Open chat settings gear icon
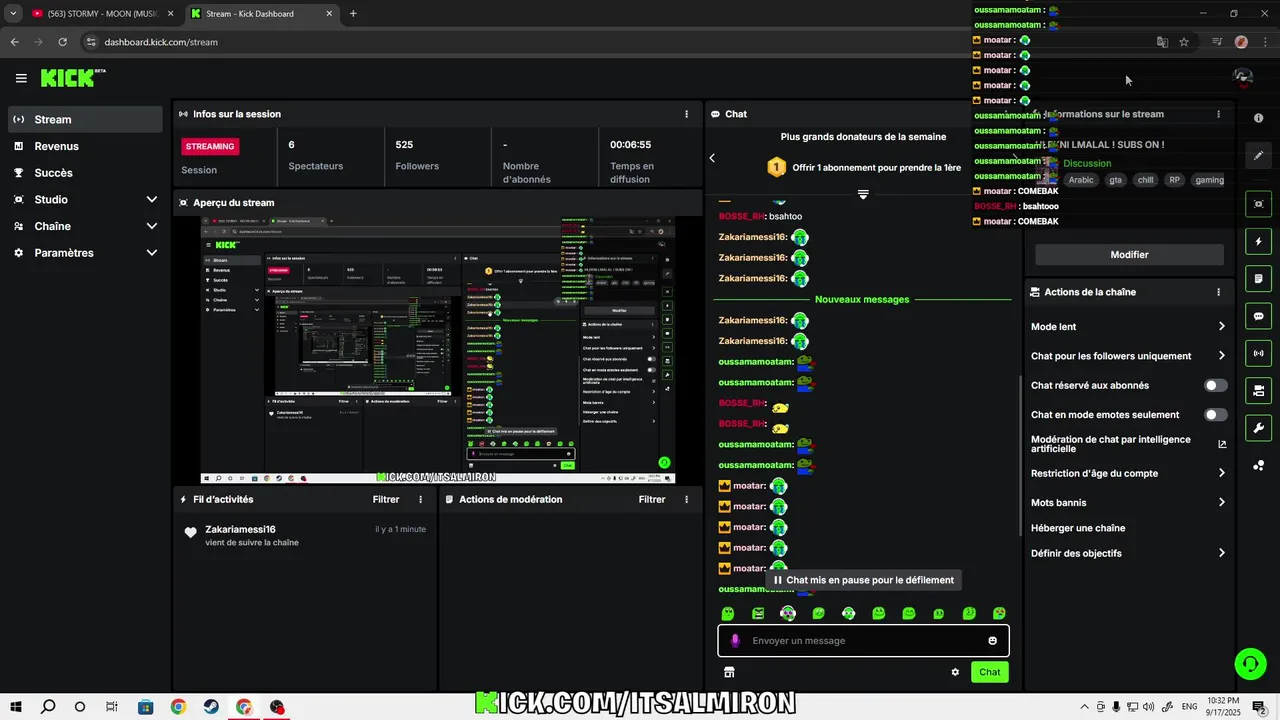 click(x=955, y=672)
